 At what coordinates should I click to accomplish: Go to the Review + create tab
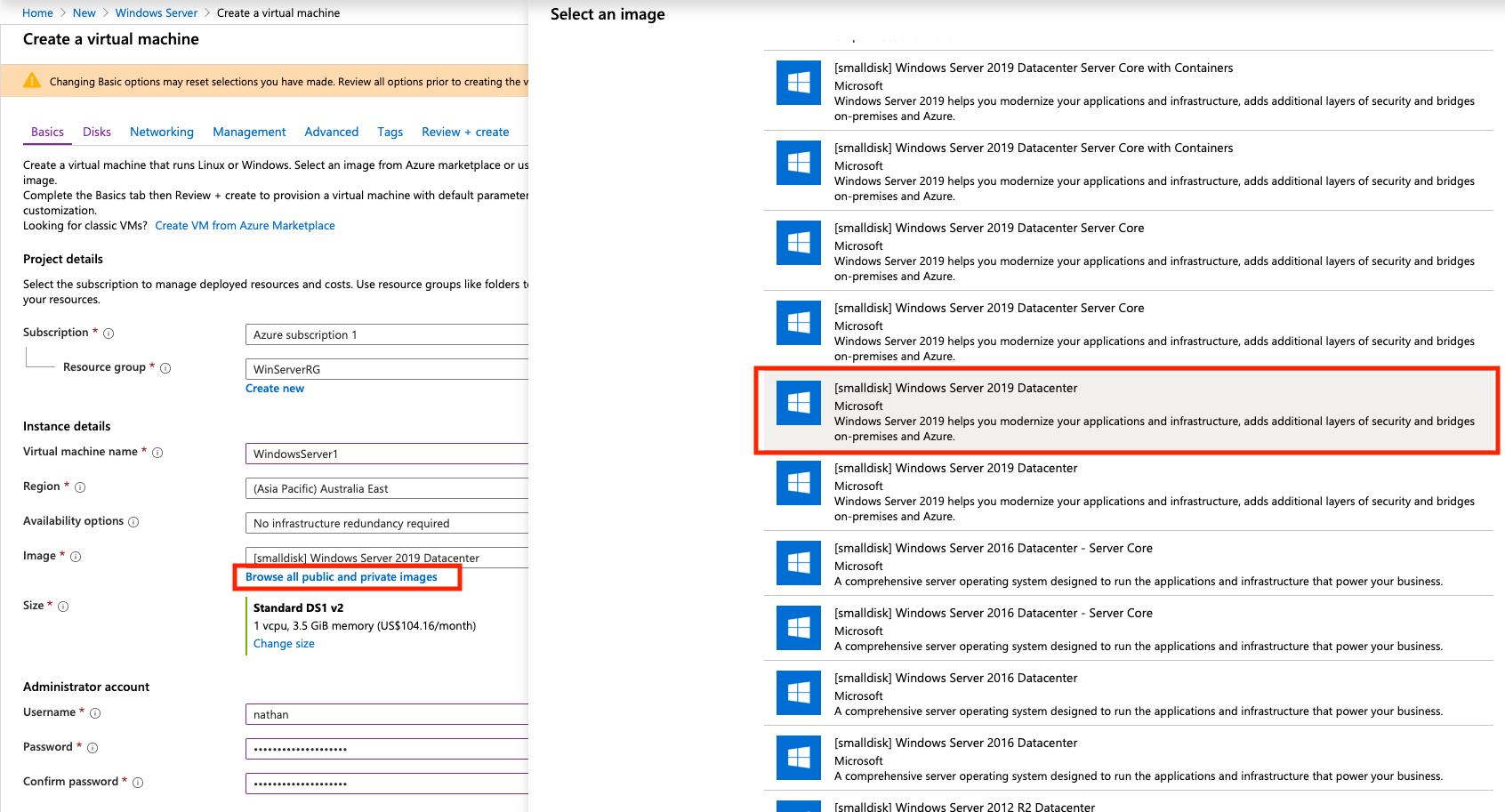465,132
